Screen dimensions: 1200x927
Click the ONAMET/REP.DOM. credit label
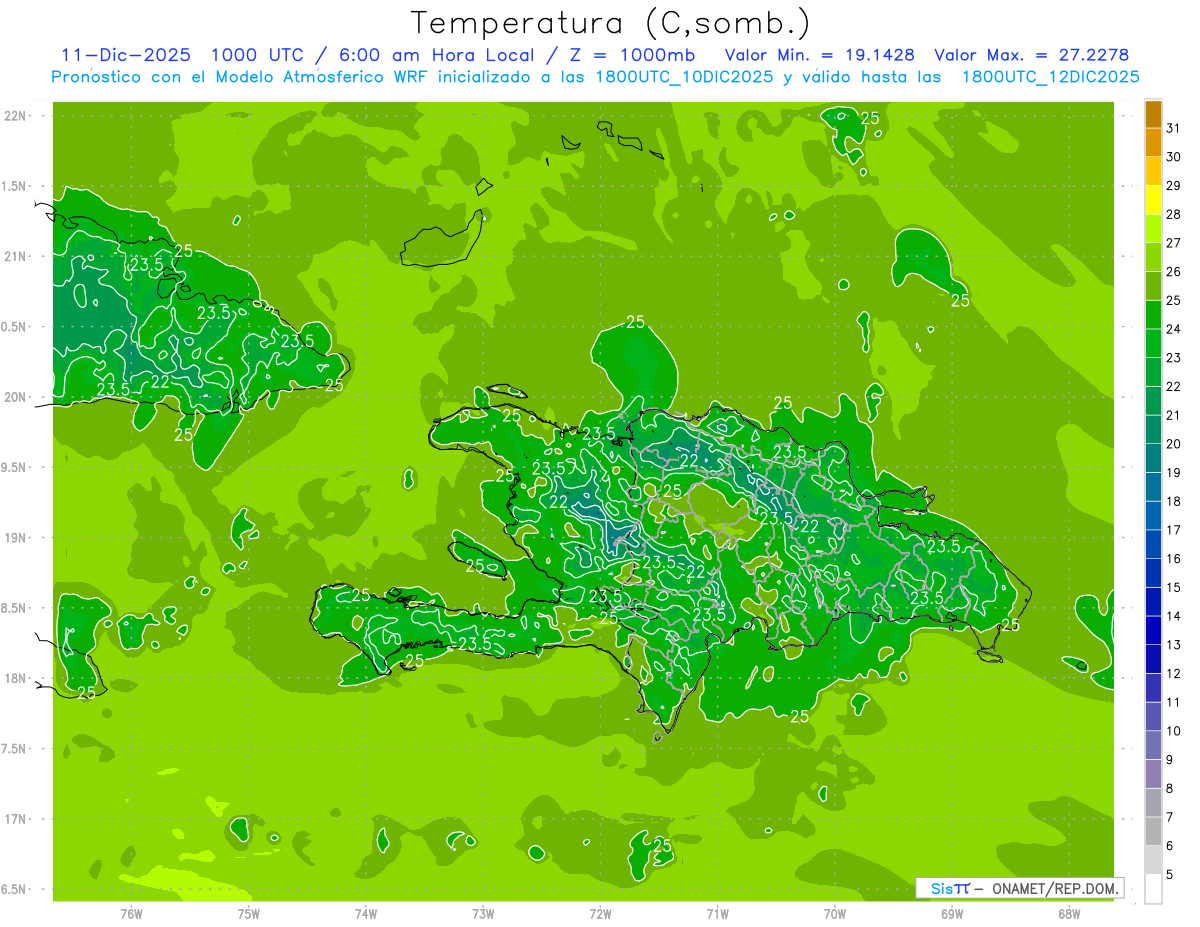tap(1054, 888)
